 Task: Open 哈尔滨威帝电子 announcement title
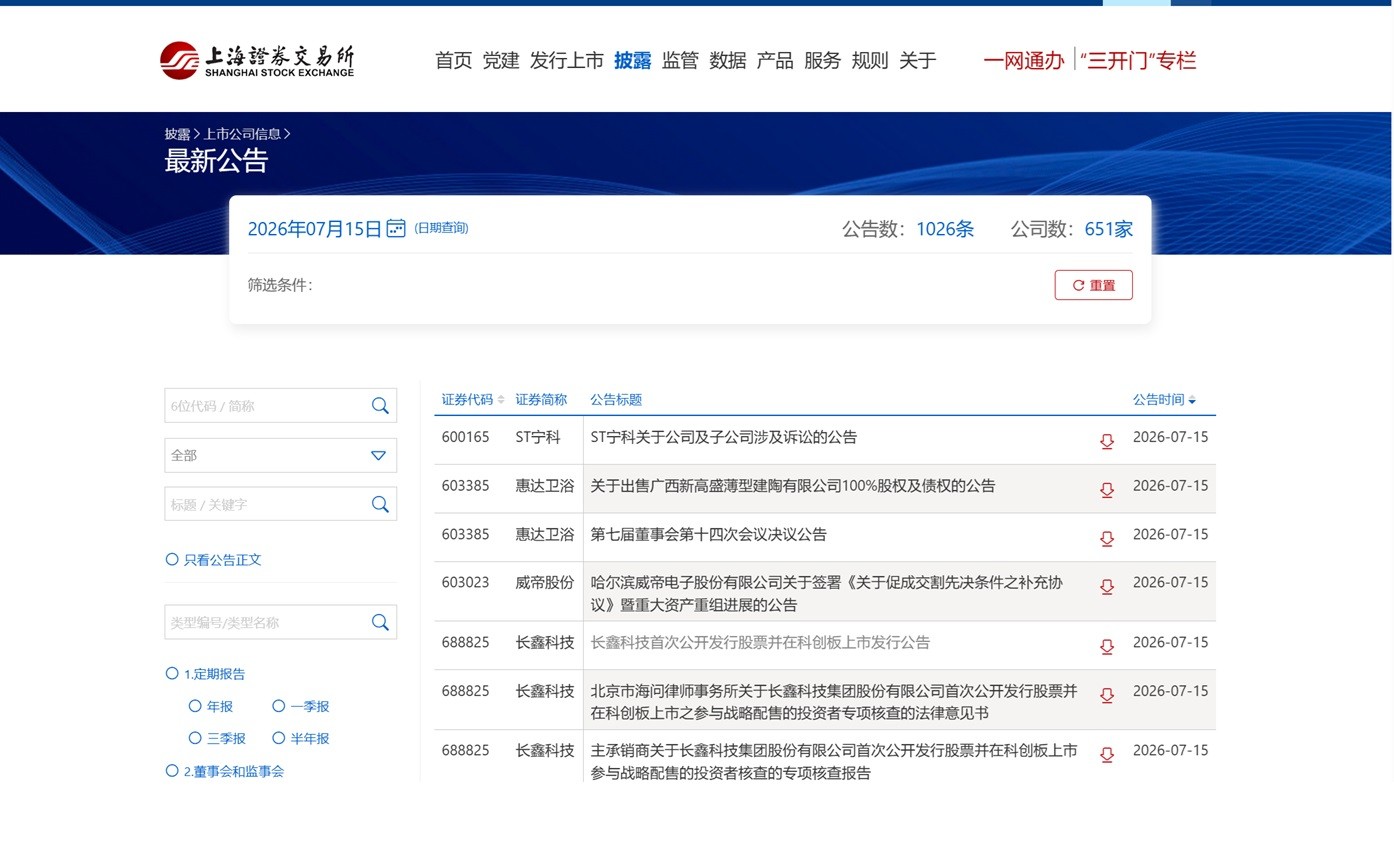[x=827, y=593]
